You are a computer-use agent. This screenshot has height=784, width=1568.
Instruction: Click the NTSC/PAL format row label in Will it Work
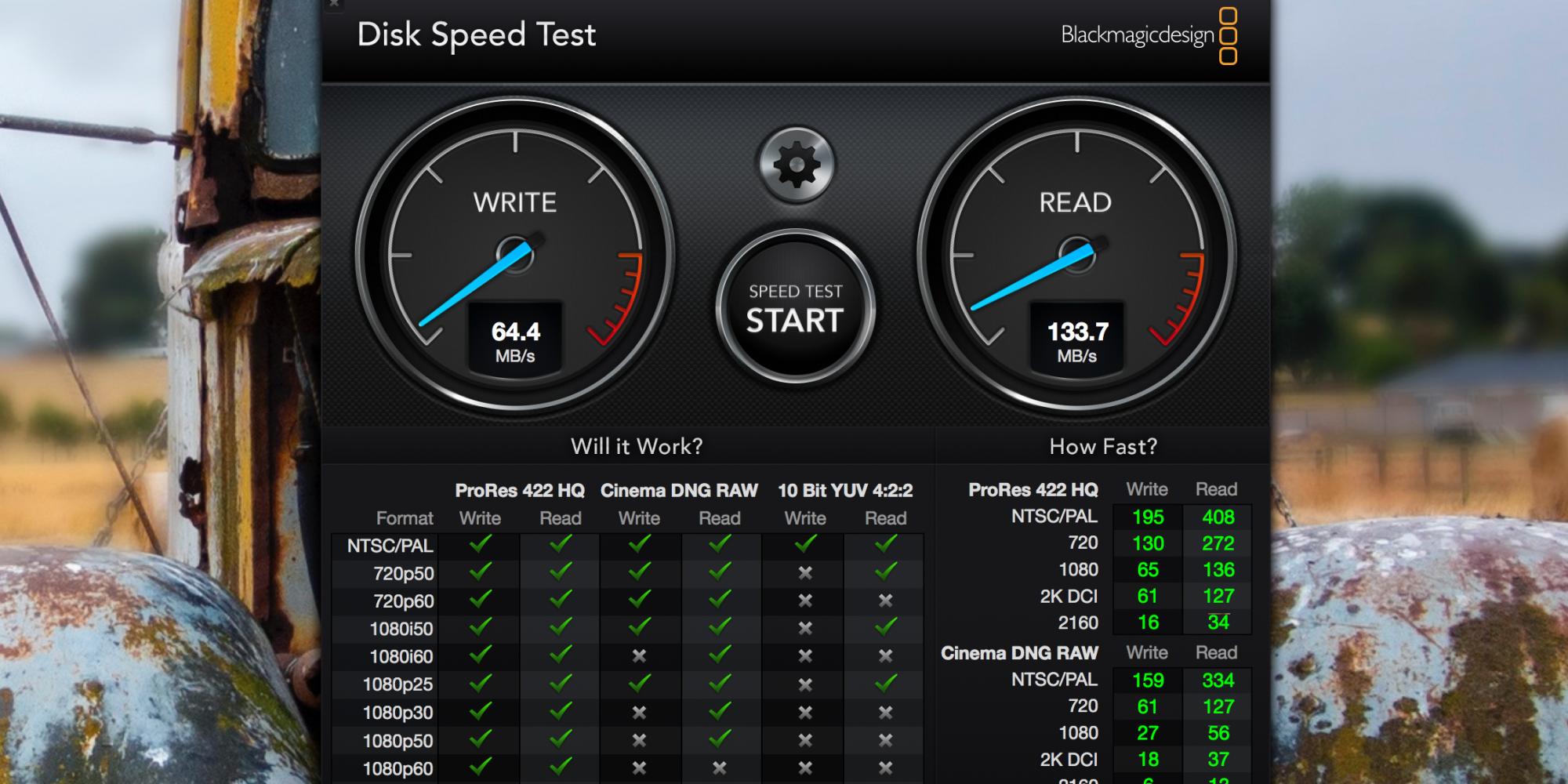click(x=390, y=546)
